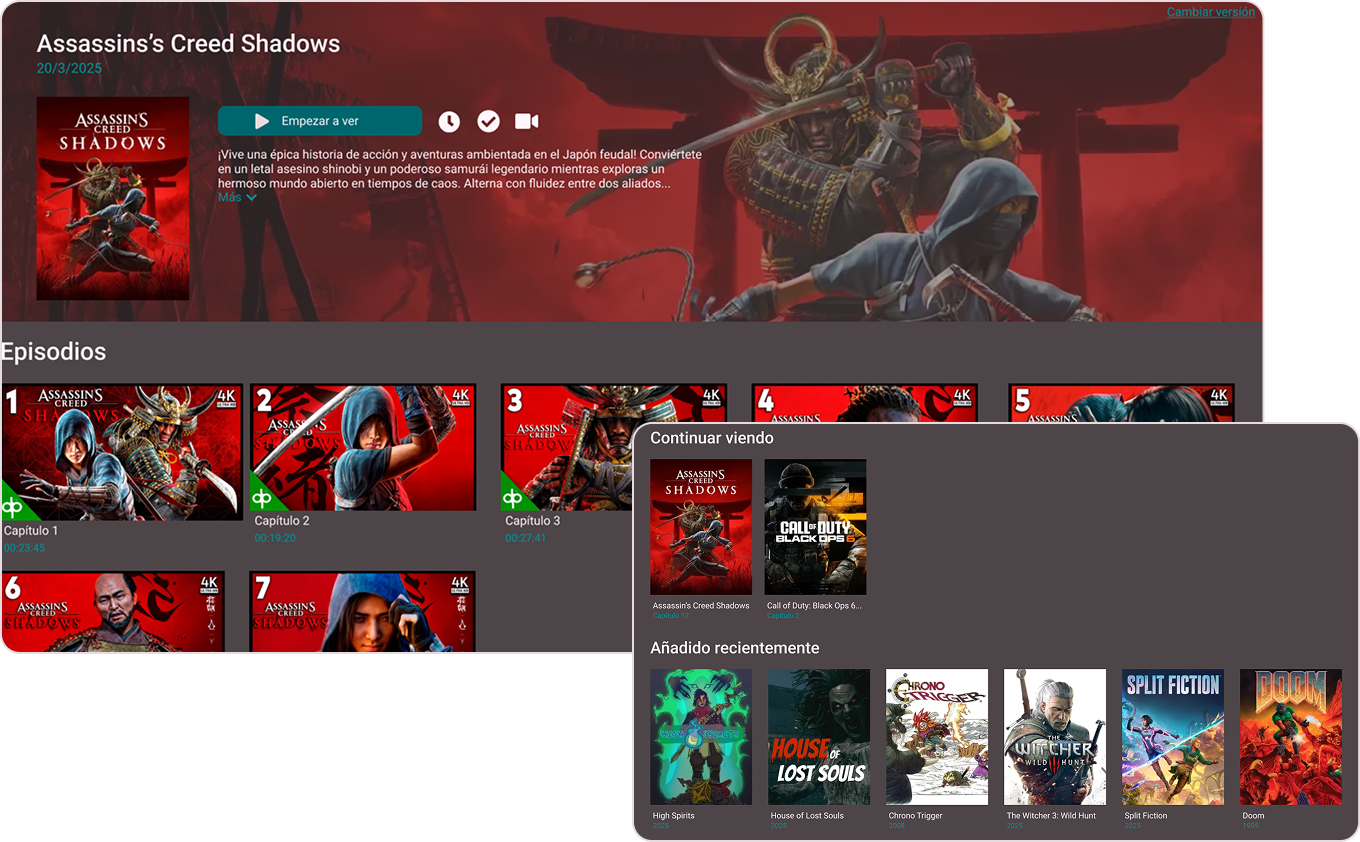Open Capítulo 2 episode thumbnail
The image size is (1360, 842).
pos(363,446)
